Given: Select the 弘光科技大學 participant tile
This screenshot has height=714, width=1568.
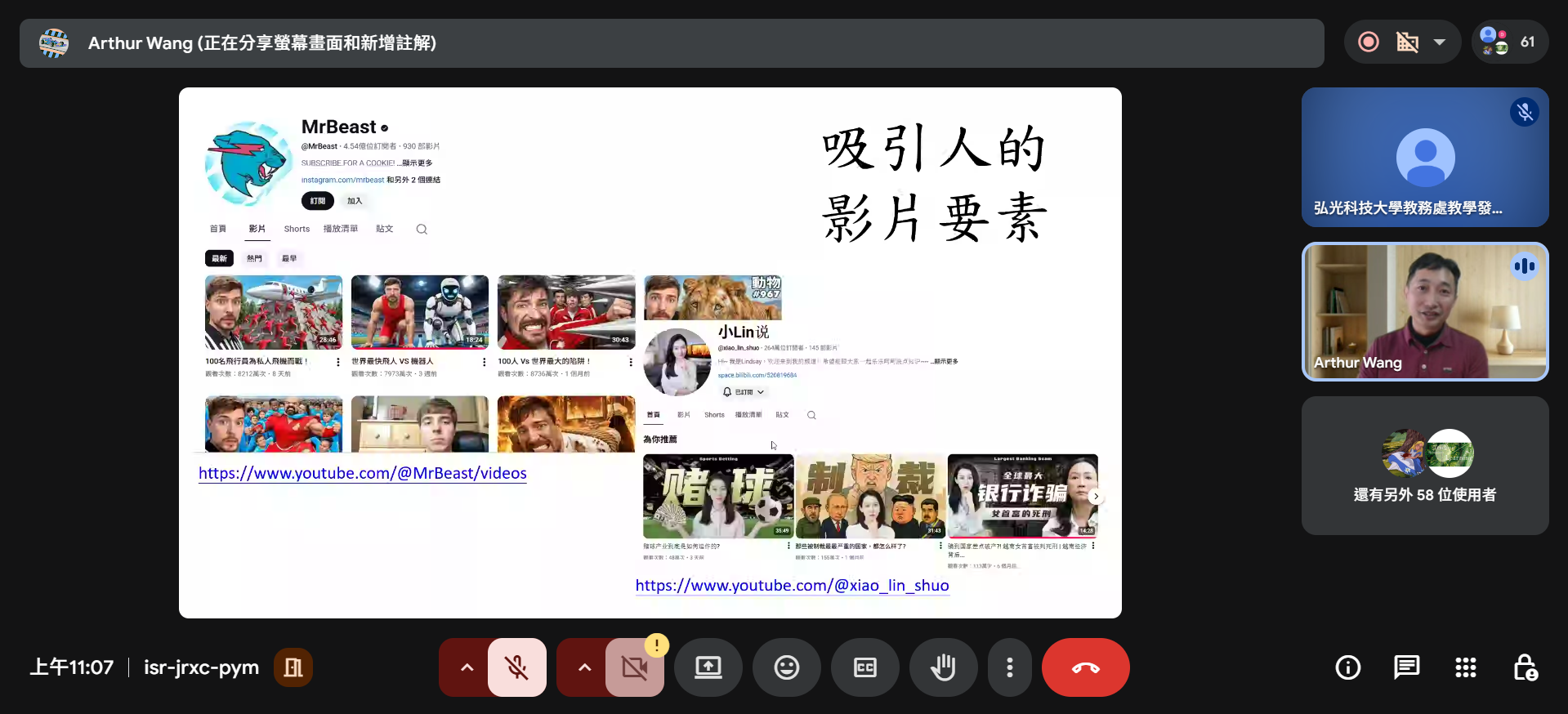Looking at the screenshot, I should (1424, 157).
